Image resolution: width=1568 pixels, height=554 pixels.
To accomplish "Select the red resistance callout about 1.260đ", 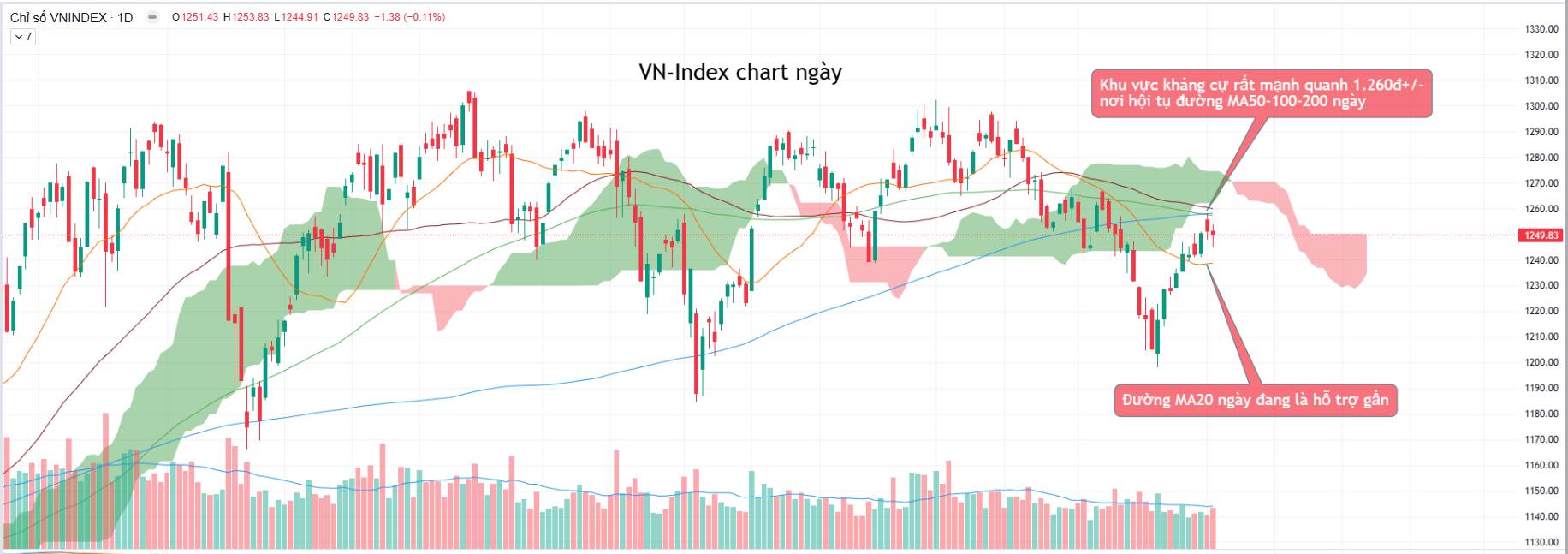I will click(1261, 93).
